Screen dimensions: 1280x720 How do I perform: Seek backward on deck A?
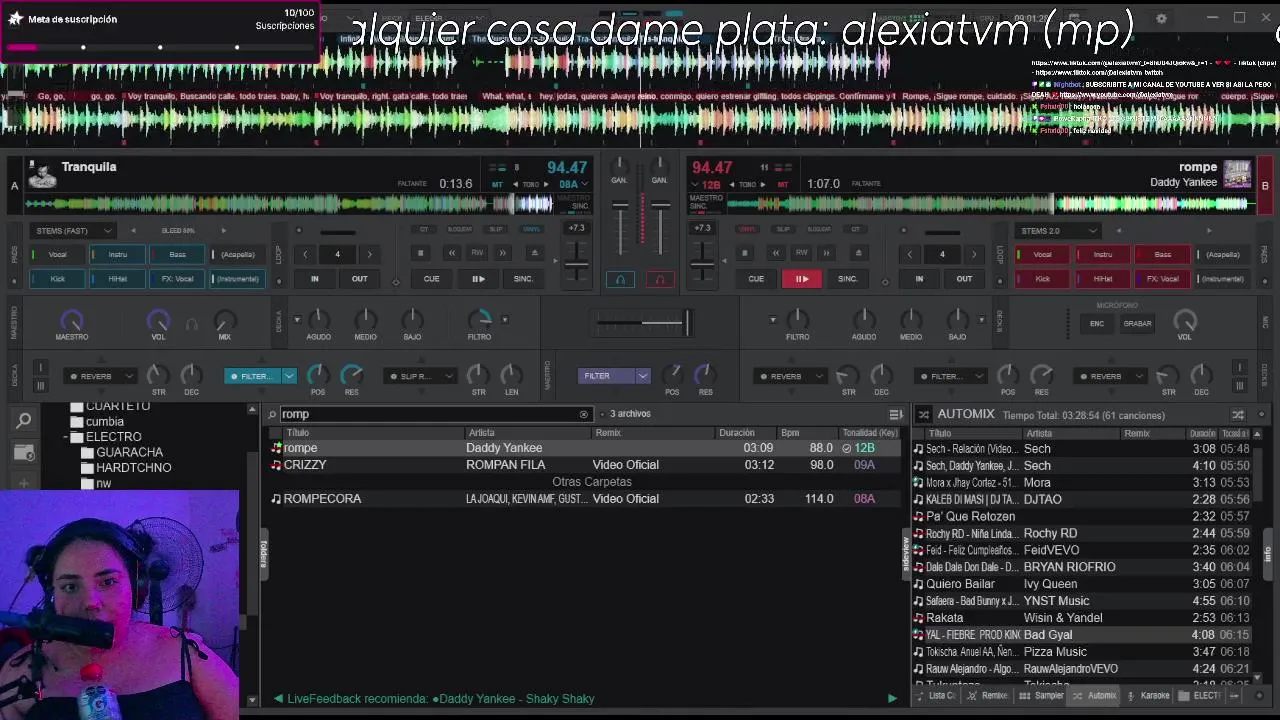point(452,253)
